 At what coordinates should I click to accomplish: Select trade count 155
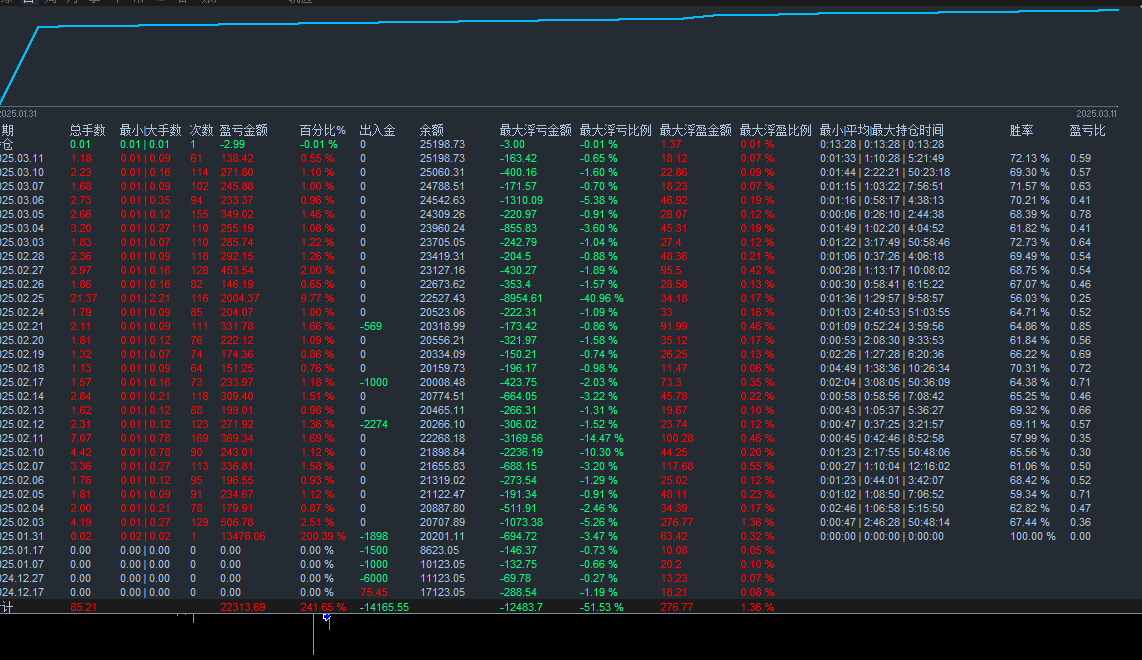point(199,215)
